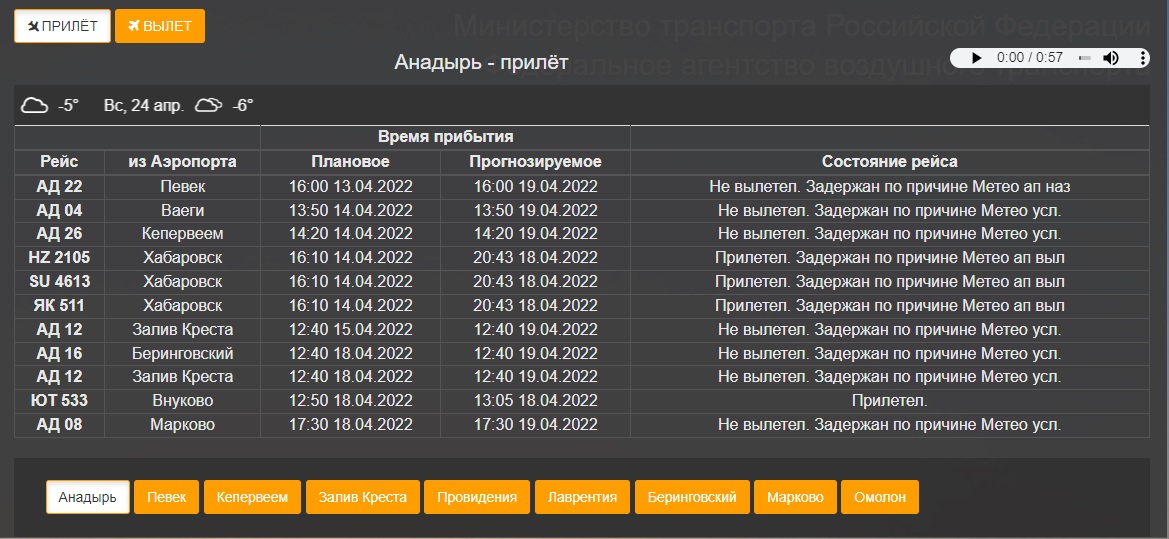Select the Анадырь airport tab
Screen dimensions: 1169x539
(87, 497)
